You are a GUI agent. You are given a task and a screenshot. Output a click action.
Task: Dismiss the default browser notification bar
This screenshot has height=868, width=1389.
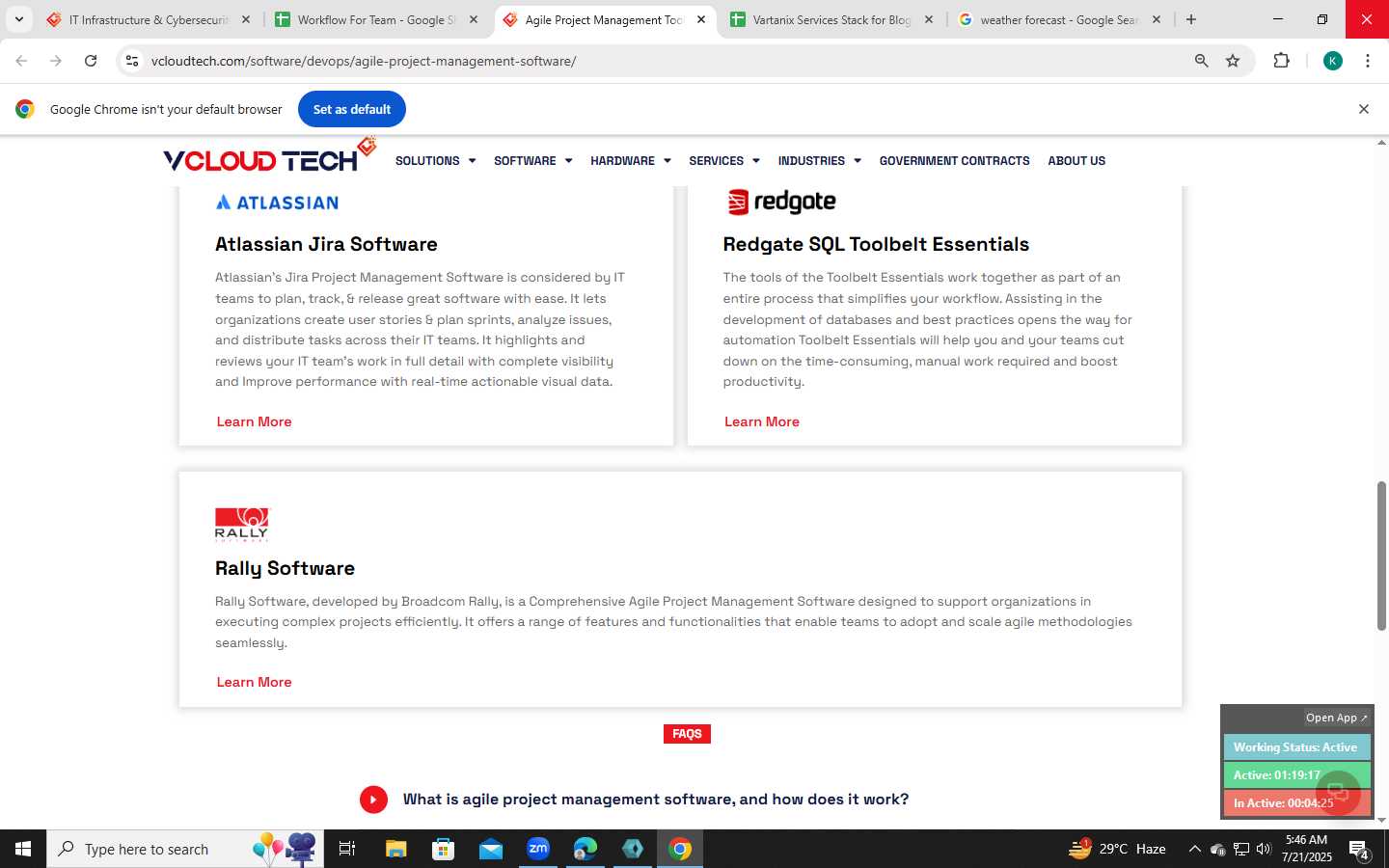coord(1364,109)
